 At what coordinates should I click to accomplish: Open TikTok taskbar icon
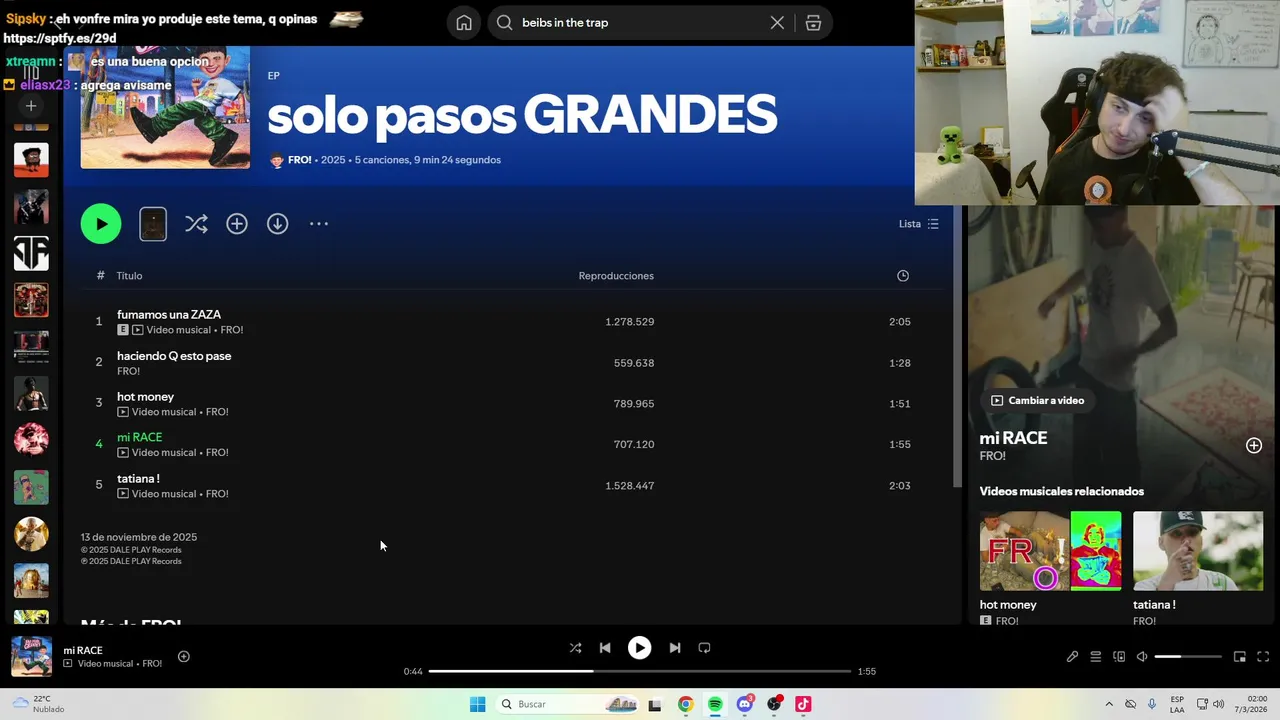[x=803, y=704]
